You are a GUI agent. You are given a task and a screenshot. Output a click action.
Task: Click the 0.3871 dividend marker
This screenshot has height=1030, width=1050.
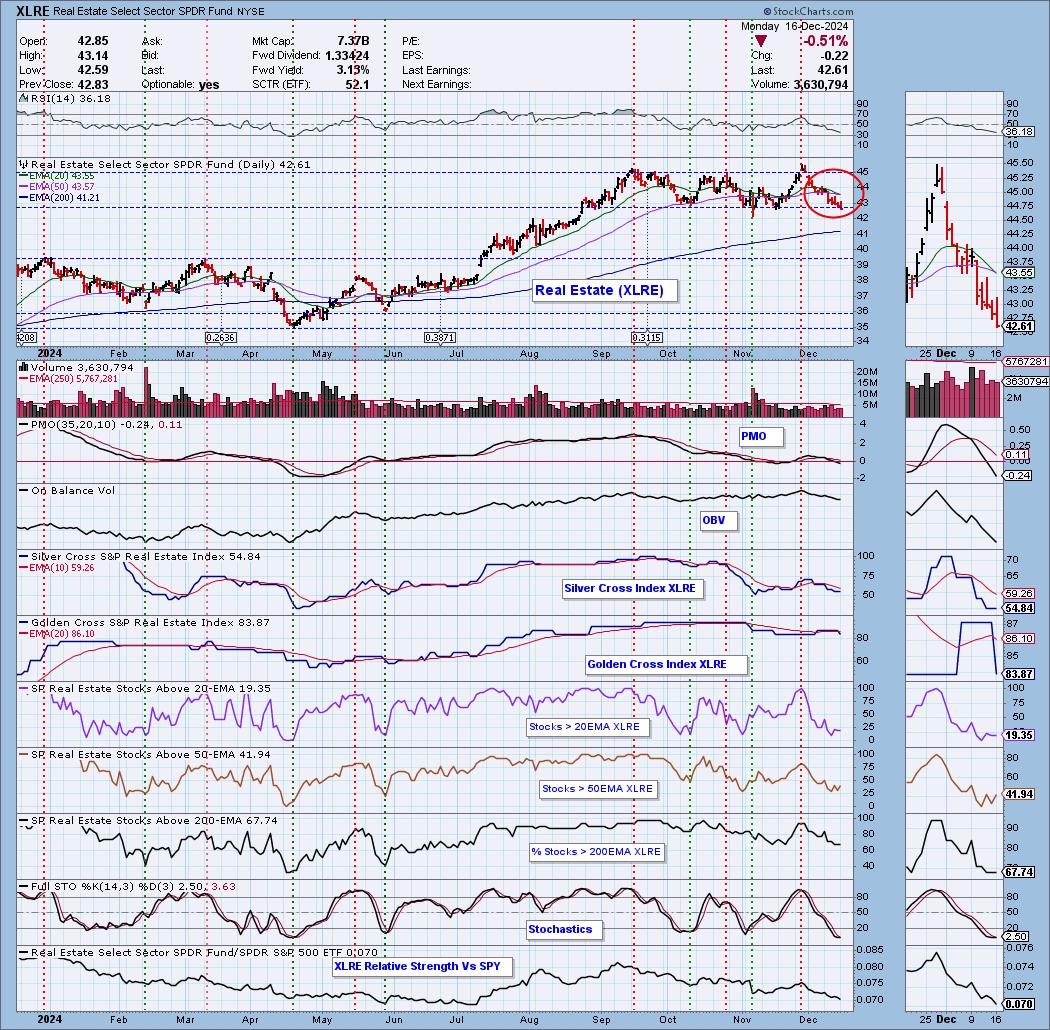pos(440,338)
